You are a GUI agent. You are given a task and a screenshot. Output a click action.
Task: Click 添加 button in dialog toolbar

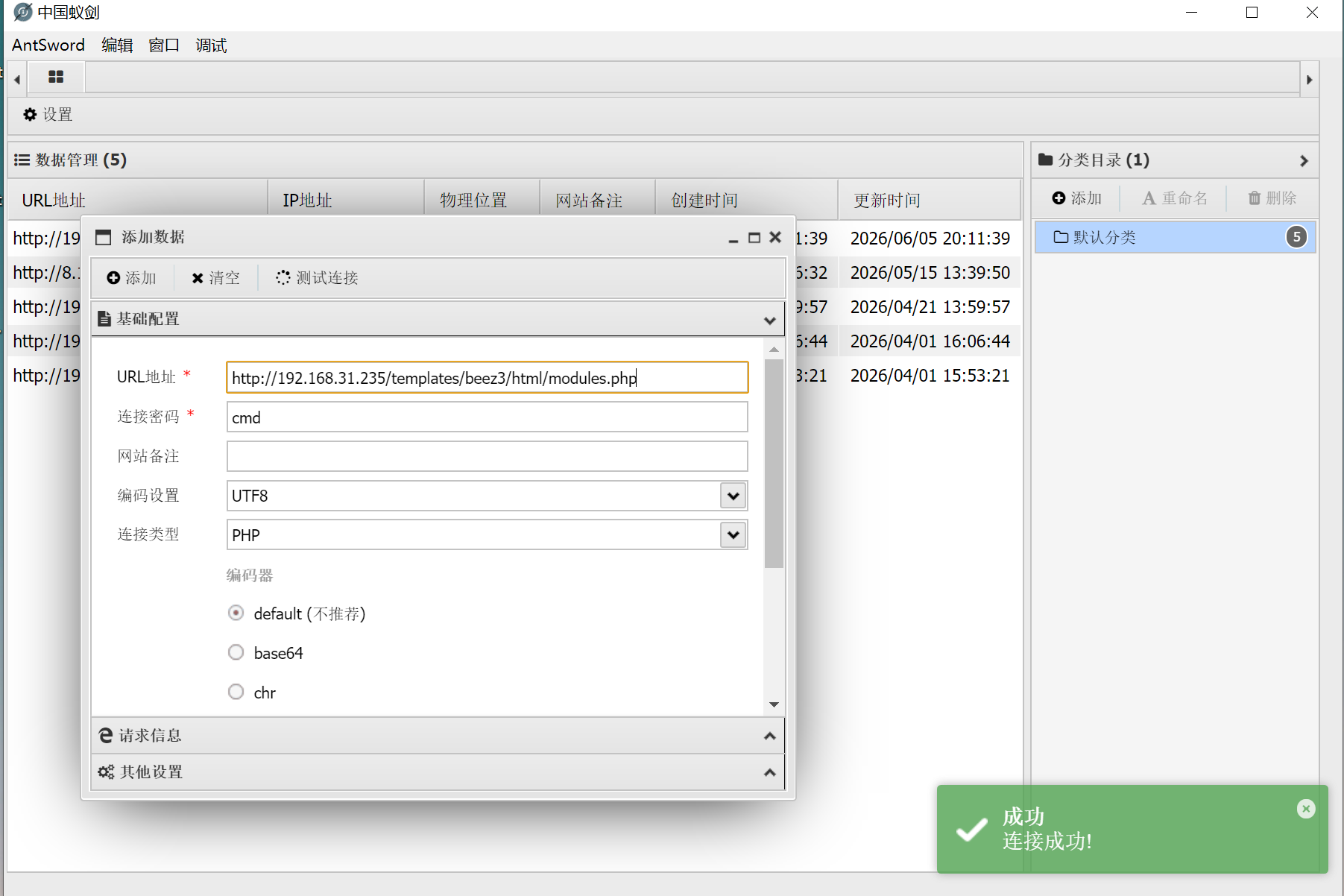(132, 278)
